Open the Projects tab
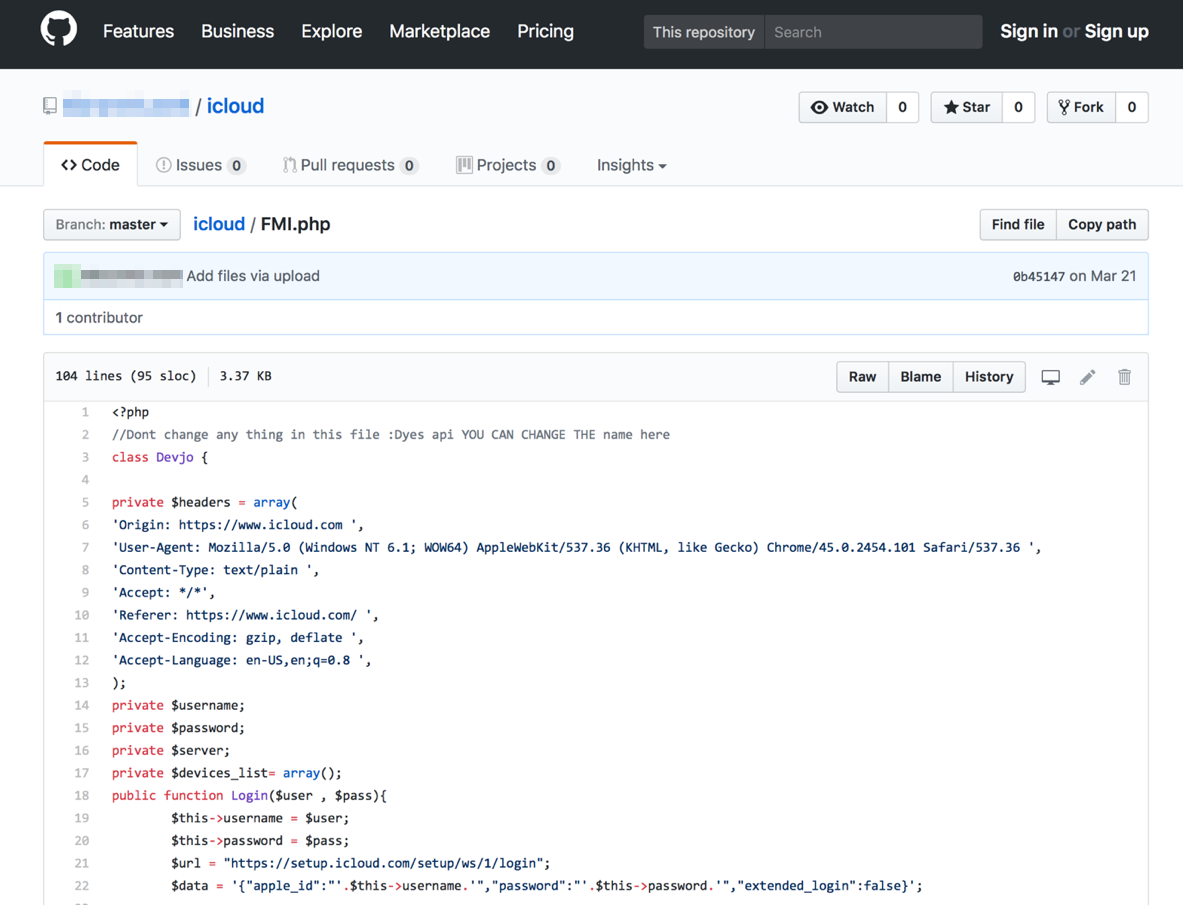 507,165
